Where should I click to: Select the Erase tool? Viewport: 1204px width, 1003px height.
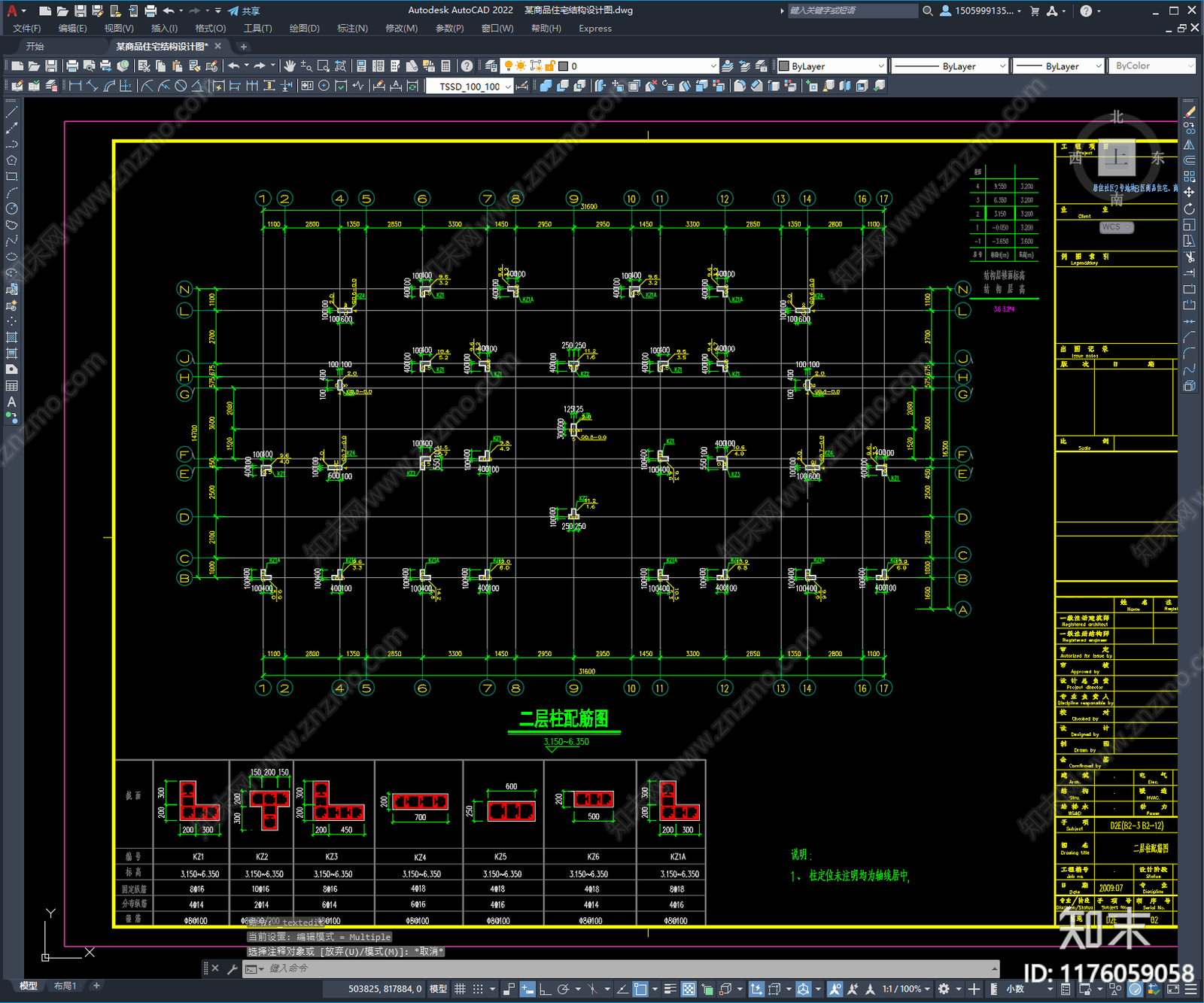(x=1190, y=112)
